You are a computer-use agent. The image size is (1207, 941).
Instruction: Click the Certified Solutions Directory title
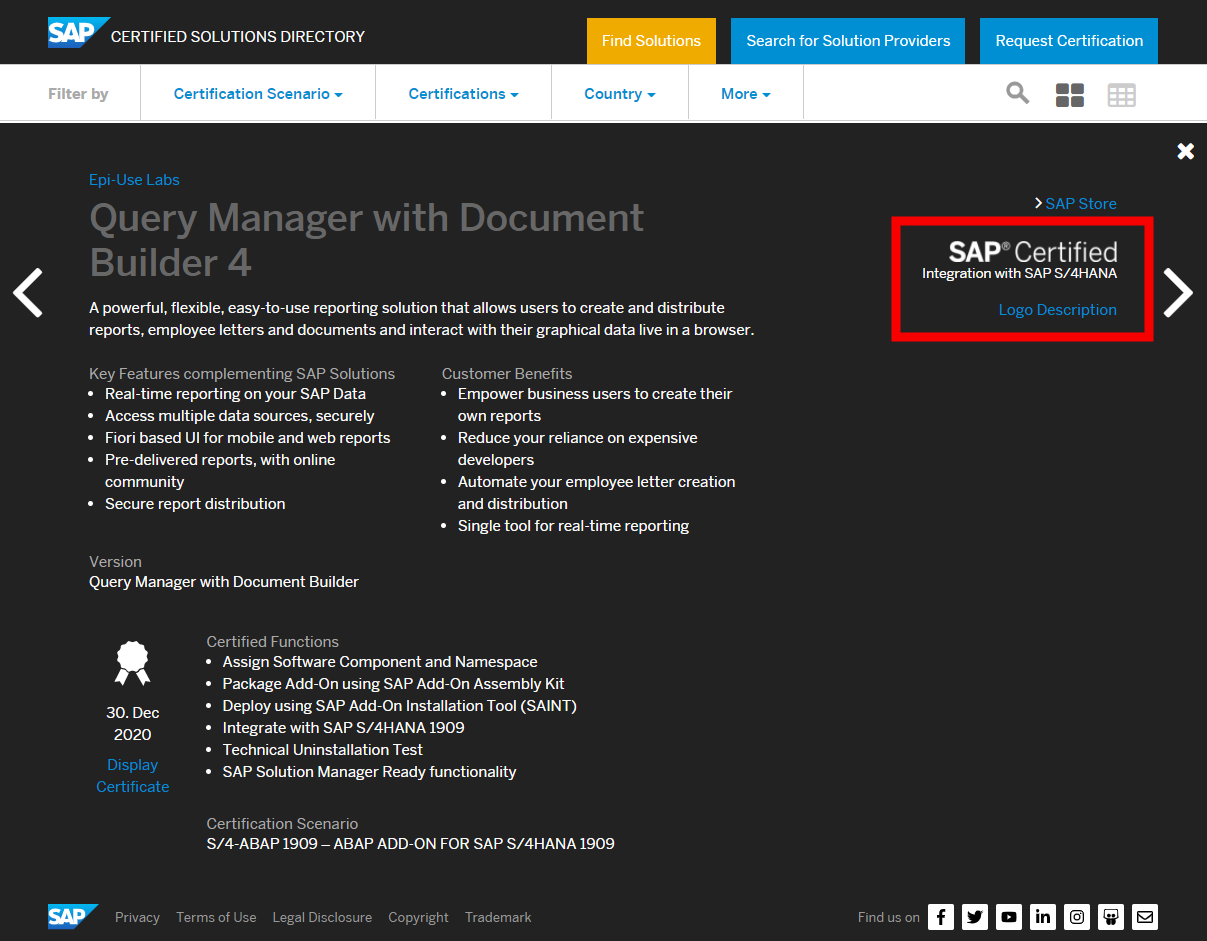point(238,37)
